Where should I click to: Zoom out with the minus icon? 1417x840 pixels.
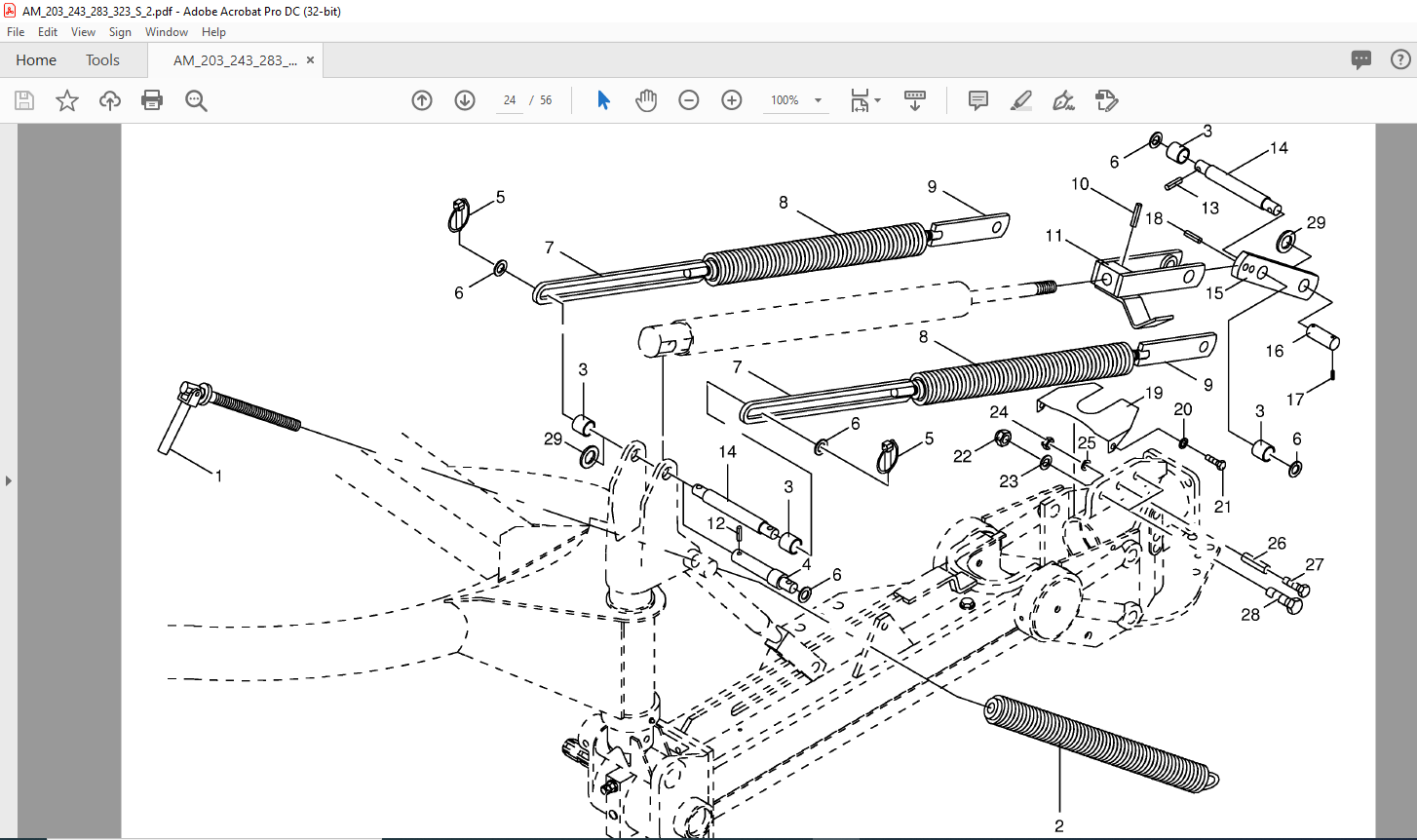[x=689, y=100]
